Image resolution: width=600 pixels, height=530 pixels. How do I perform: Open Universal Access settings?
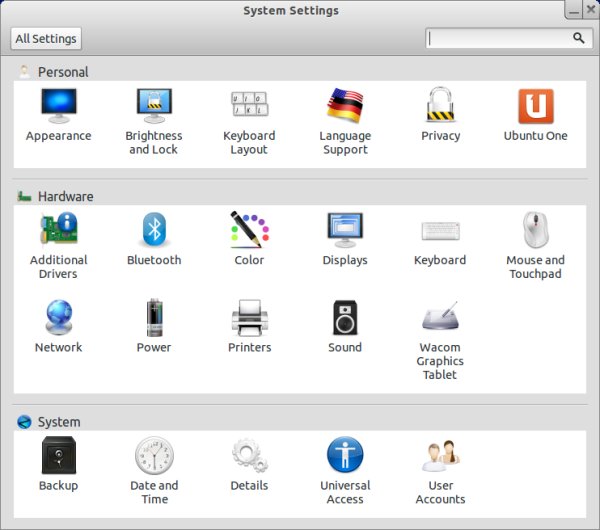pos(345,471)
